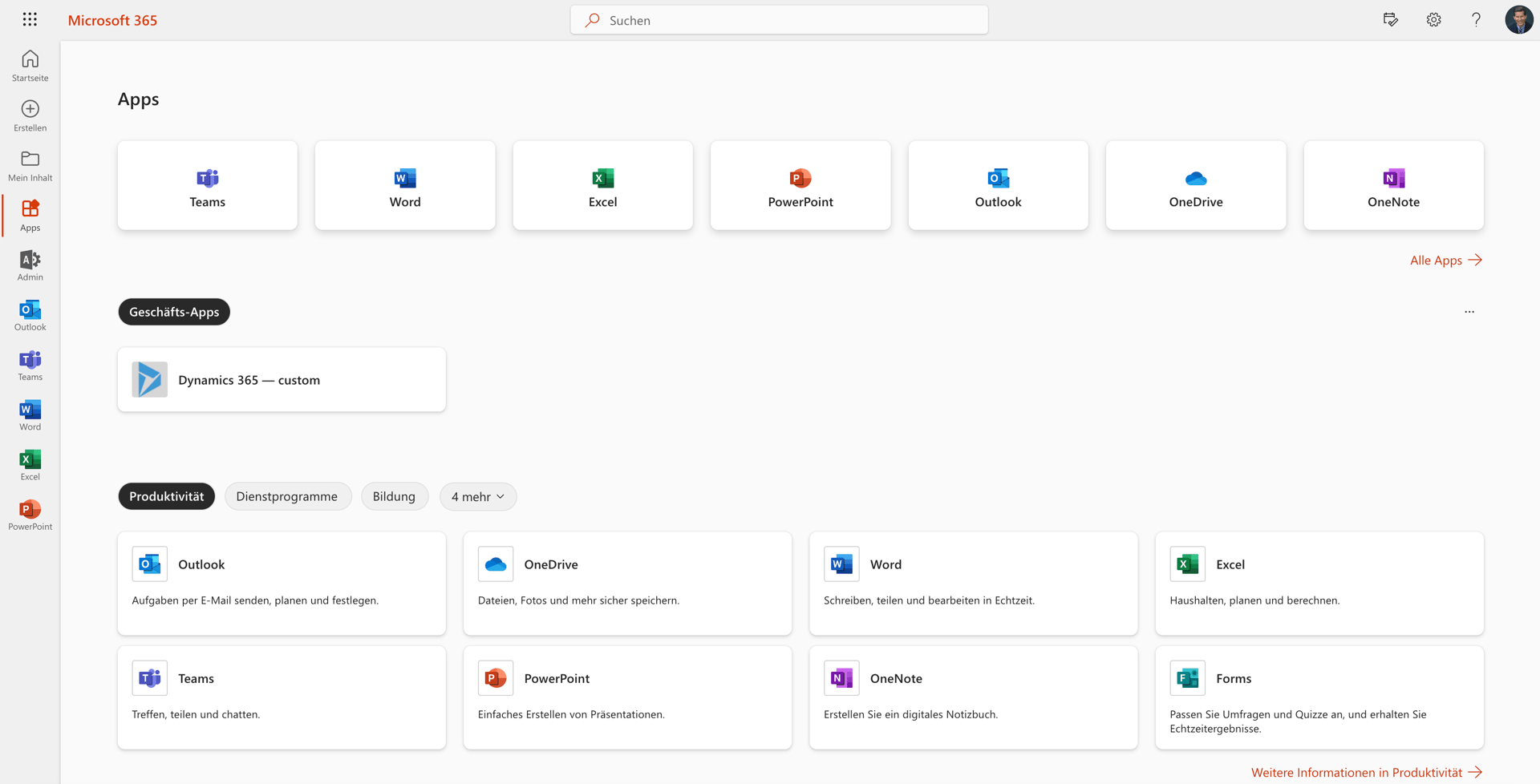Open Teams from the left sidebar
Screen dimensions: 1540x784
coord(30,365)
